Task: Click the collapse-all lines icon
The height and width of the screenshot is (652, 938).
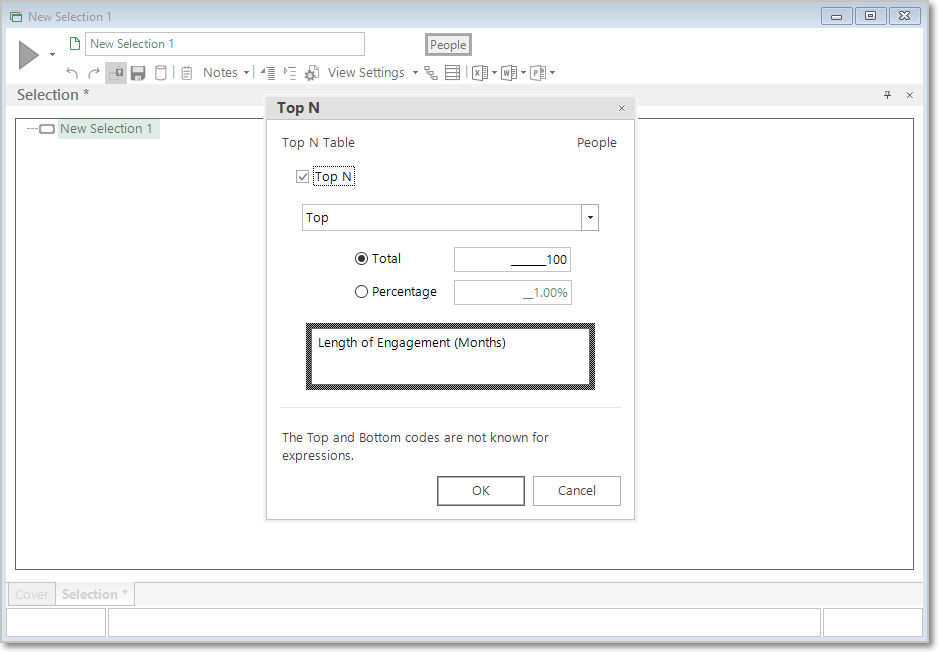Action: (268, 73)
